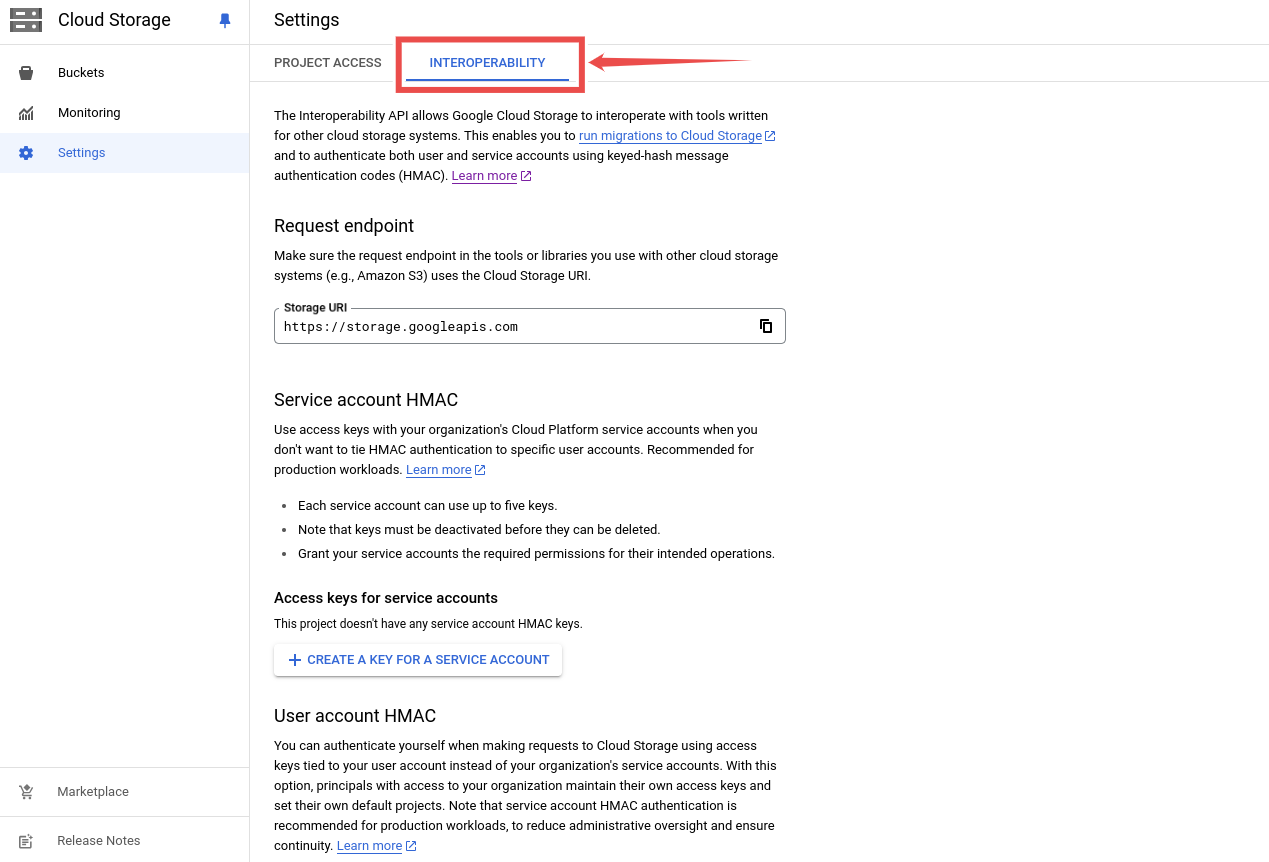The width and height of the screenshot is (1269, 862).
Task: Open Release Notes in the sidebar
Action: (x=99, y=841)
